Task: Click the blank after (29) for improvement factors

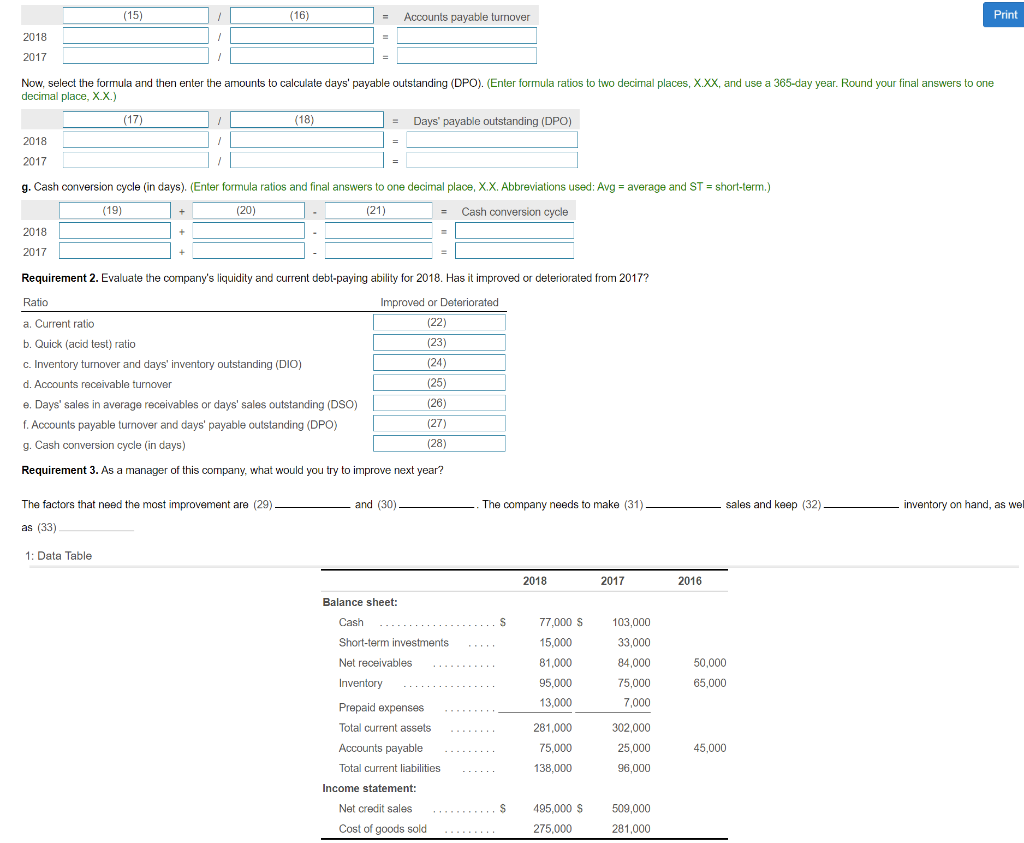Action: [312, 504]
